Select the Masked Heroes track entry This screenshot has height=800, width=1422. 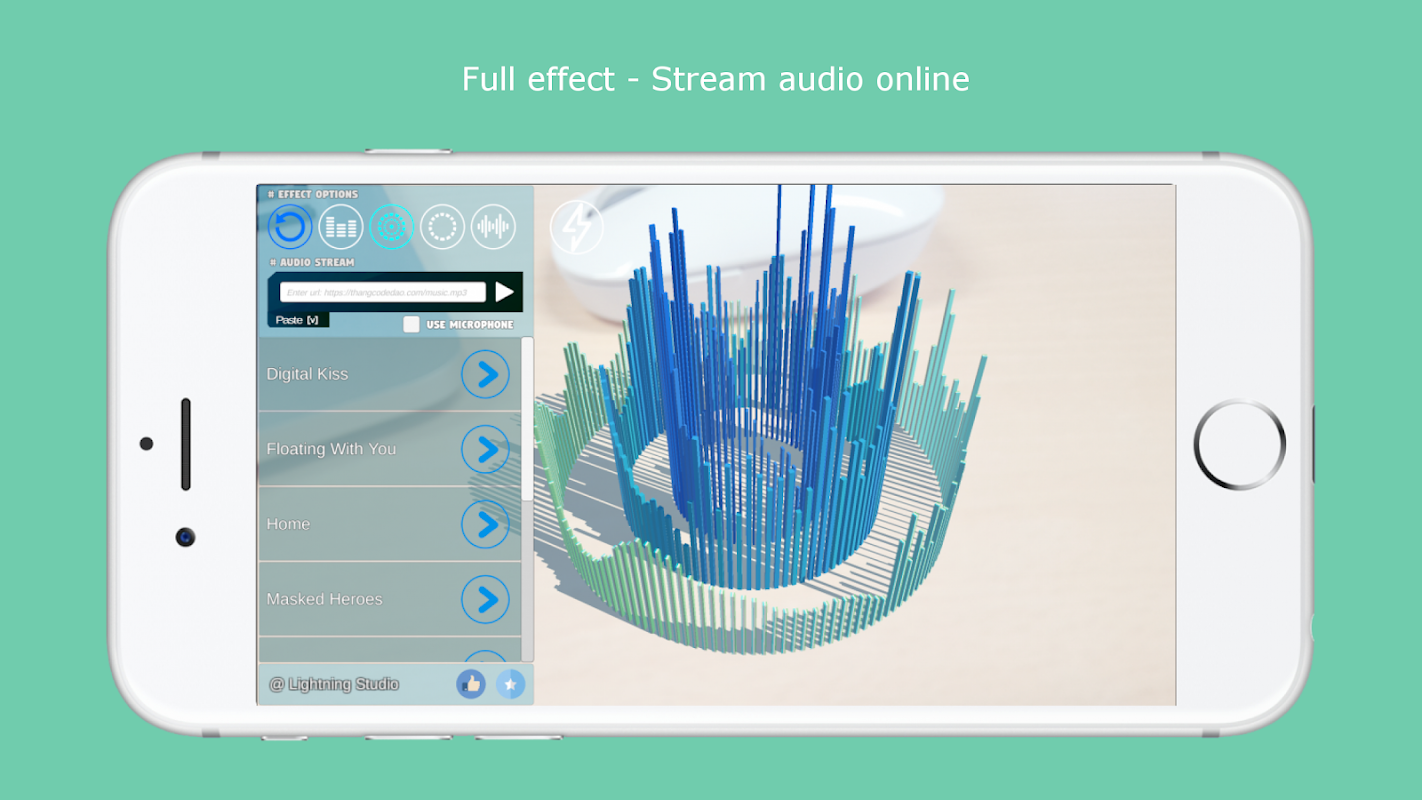pos(390,599)
